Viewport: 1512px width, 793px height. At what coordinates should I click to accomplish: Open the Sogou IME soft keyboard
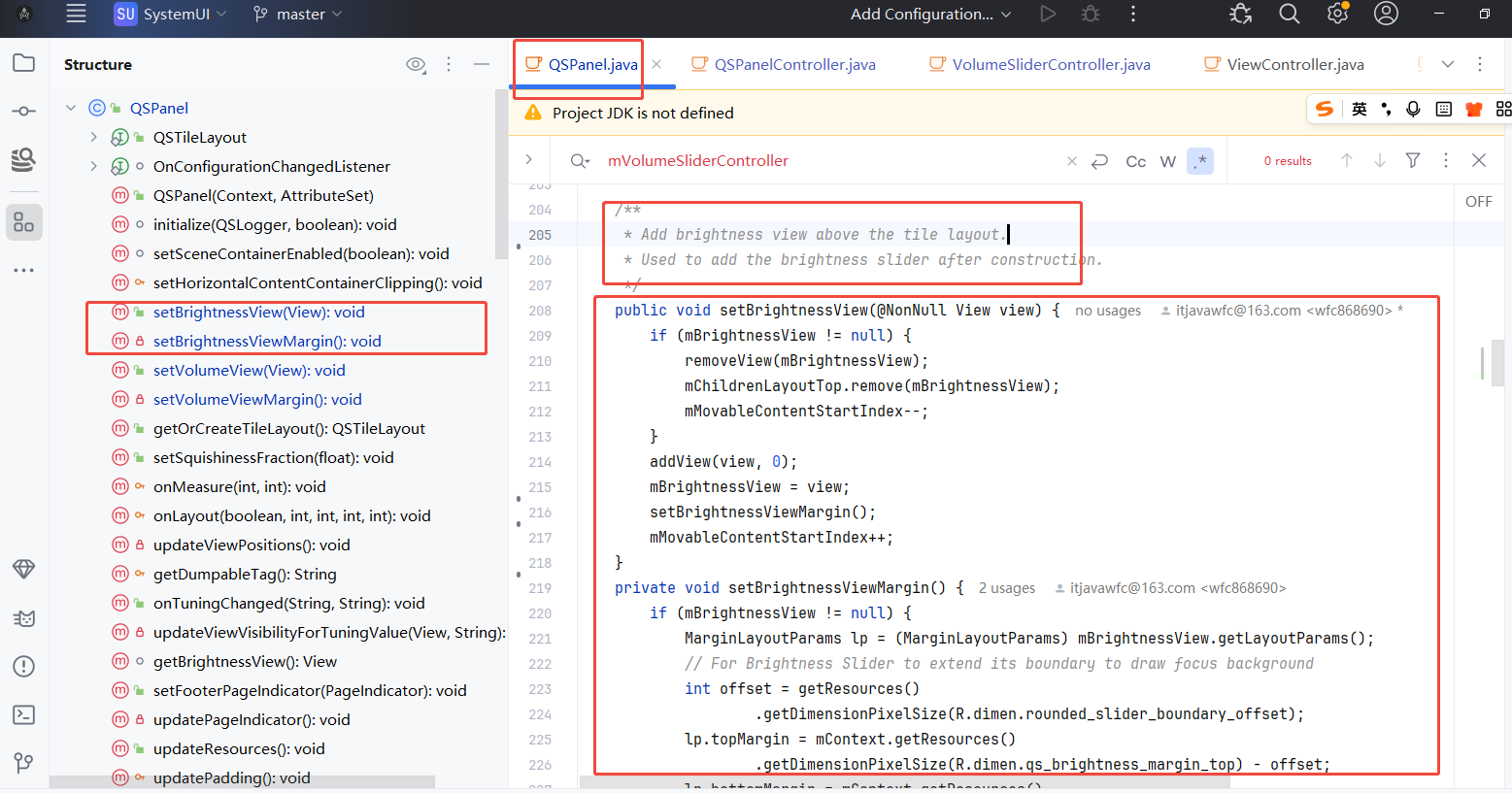point(1444,109)
